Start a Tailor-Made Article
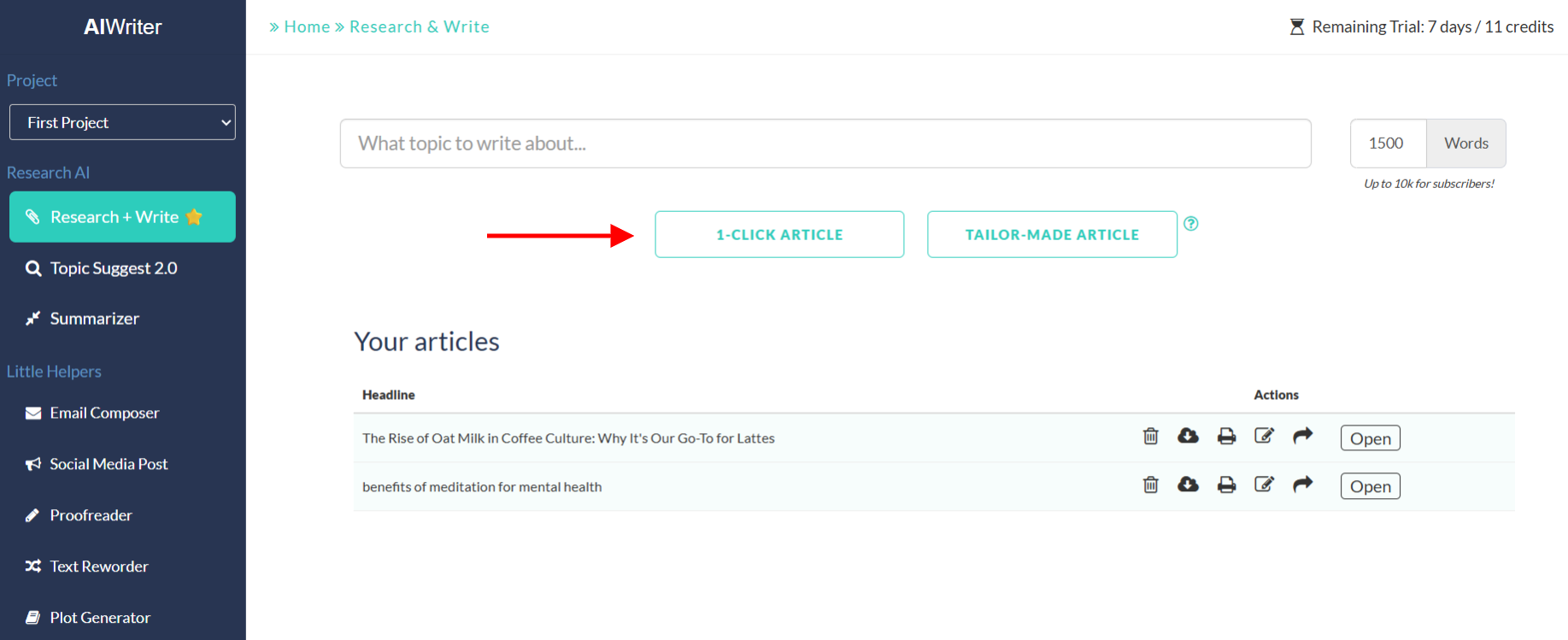 pos(1052,234)
